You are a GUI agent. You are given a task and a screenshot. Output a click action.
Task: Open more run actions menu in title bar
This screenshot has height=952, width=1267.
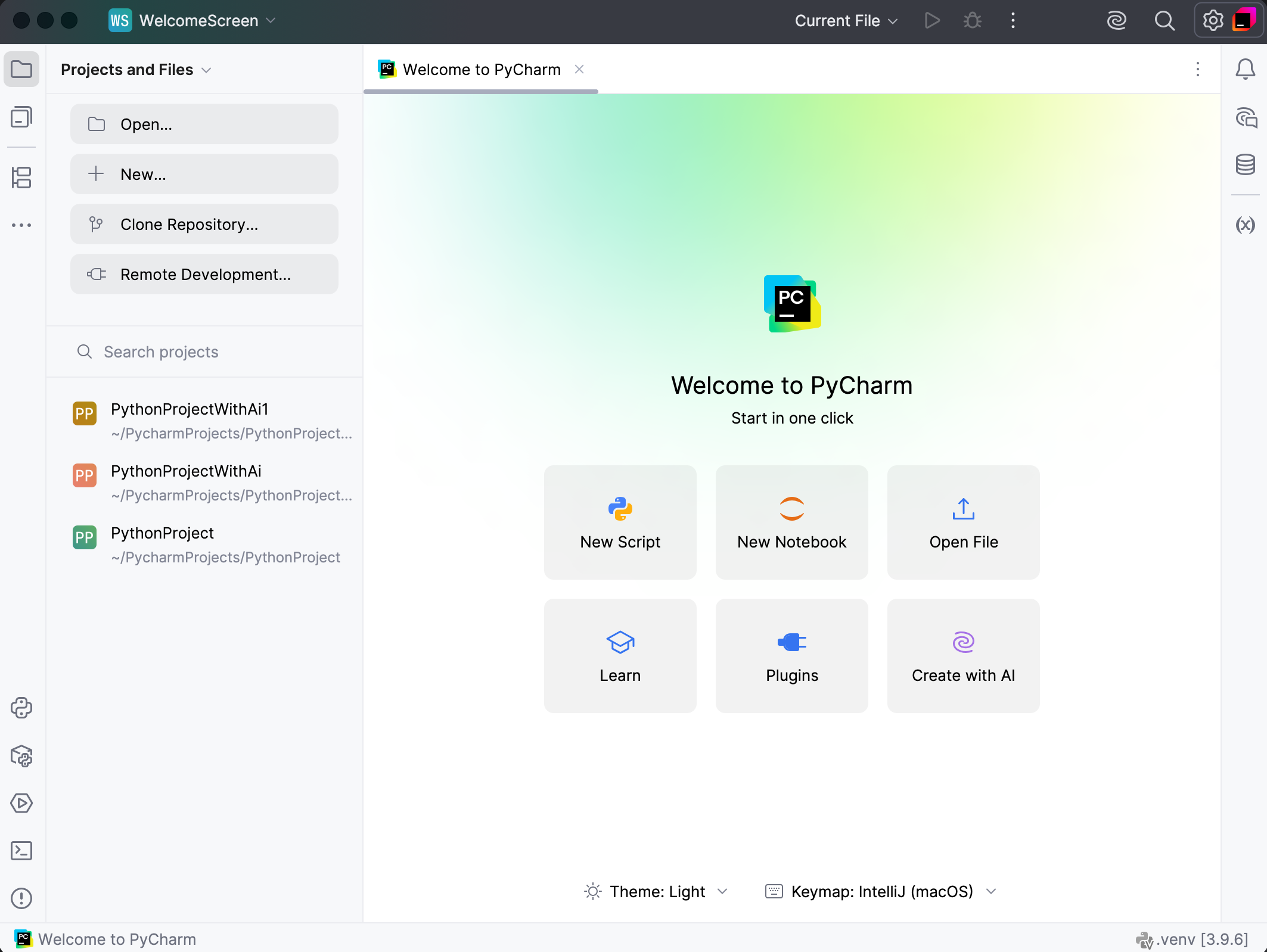point(1013,21)
